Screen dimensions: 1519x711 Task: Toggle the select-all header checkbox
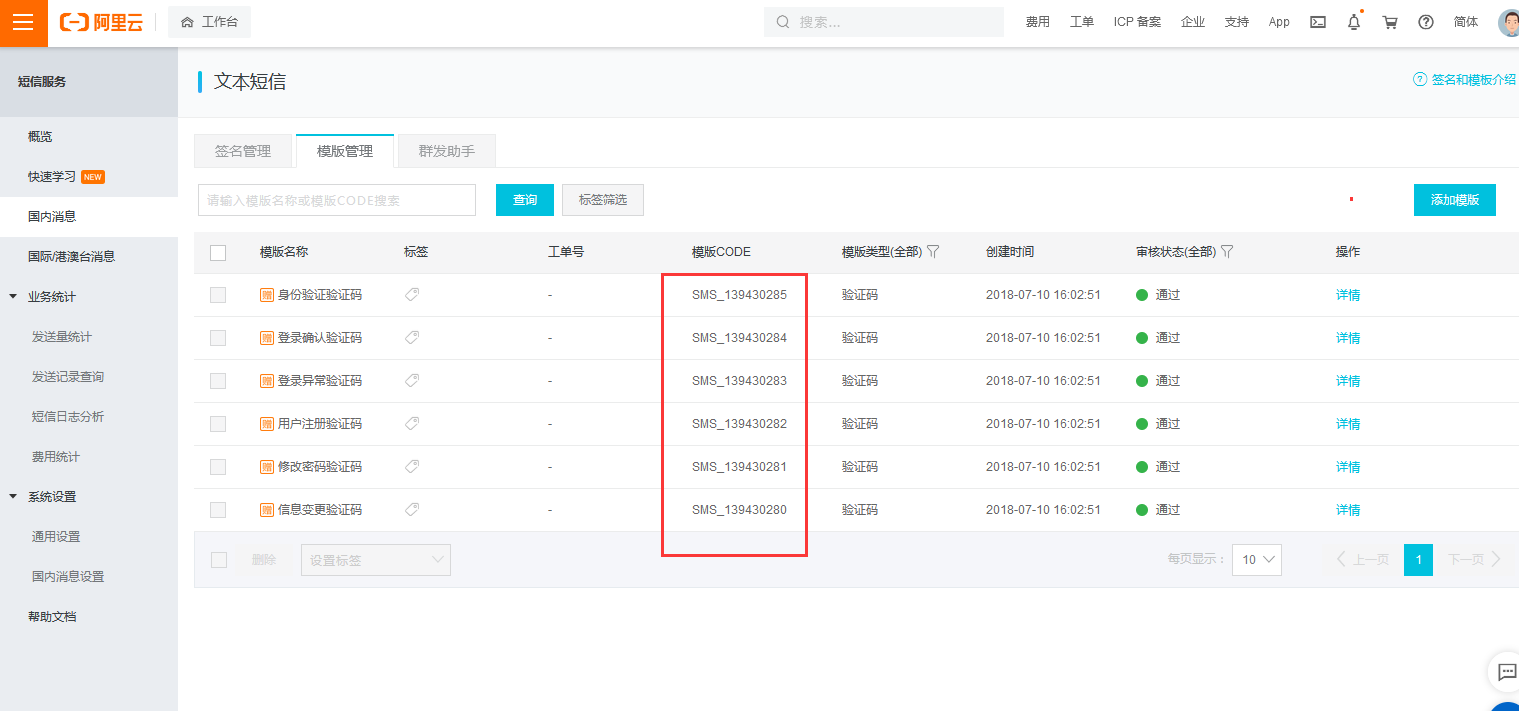tap(218, 253)
